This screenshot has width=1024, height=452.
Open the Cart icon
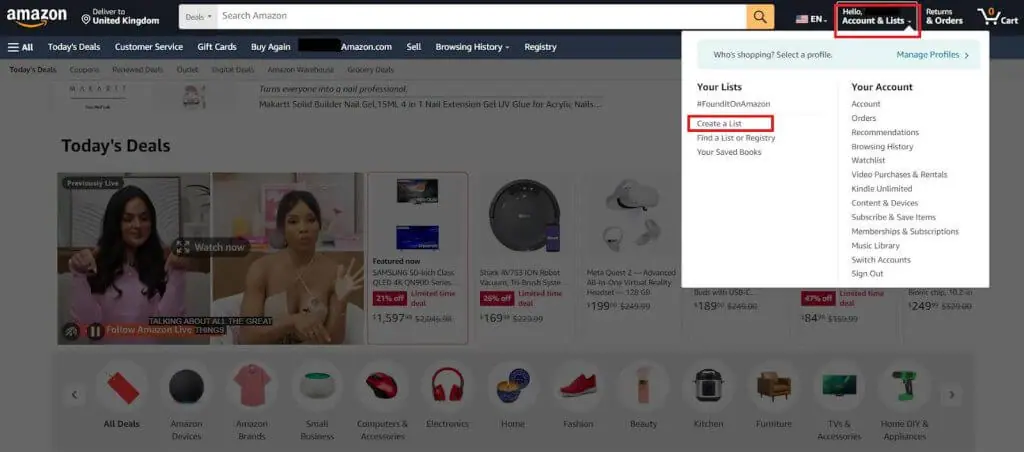pyautogui.click(x=997, y=16)
